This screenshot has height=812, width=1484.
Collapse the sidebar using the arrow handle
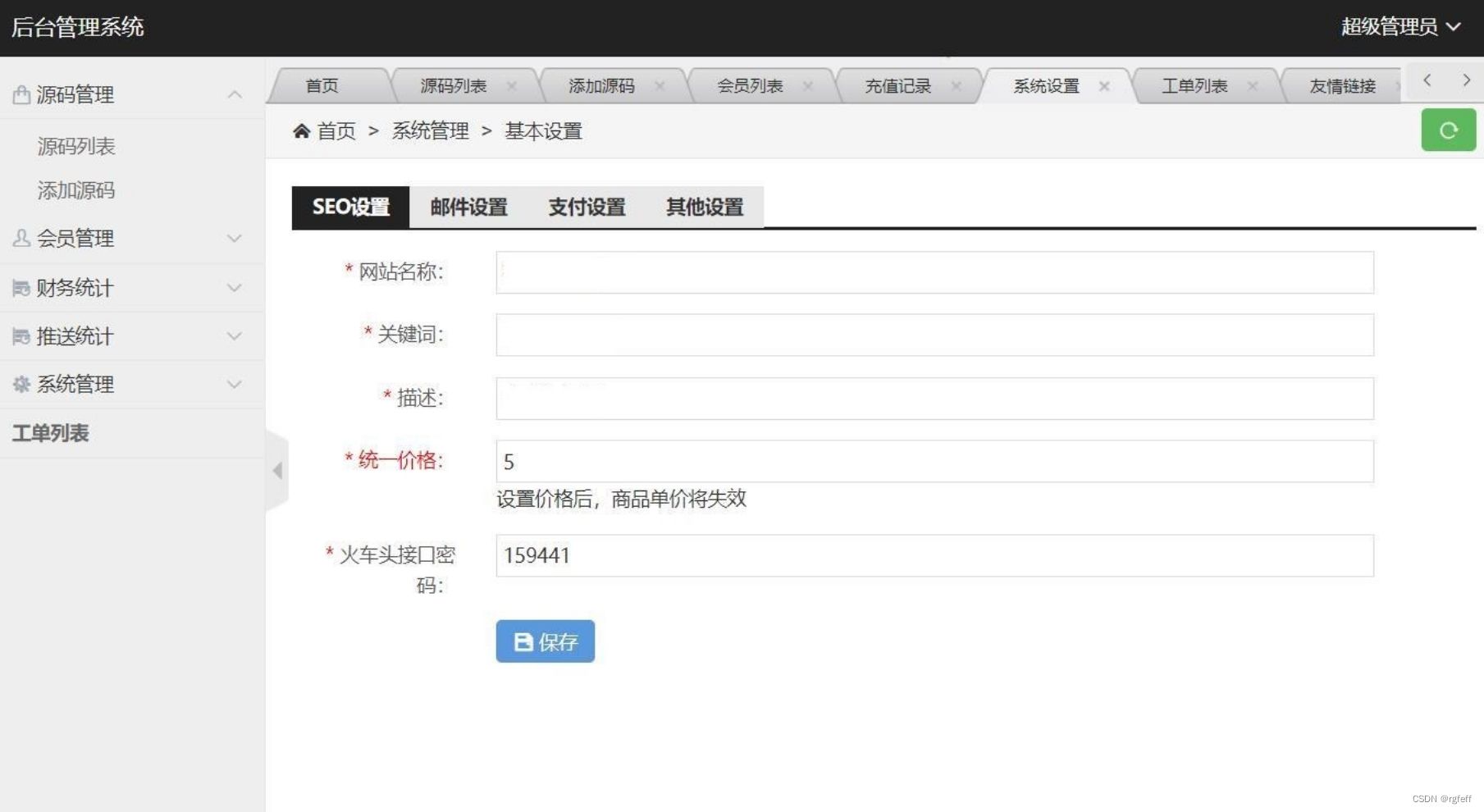(x=277, y=469)
